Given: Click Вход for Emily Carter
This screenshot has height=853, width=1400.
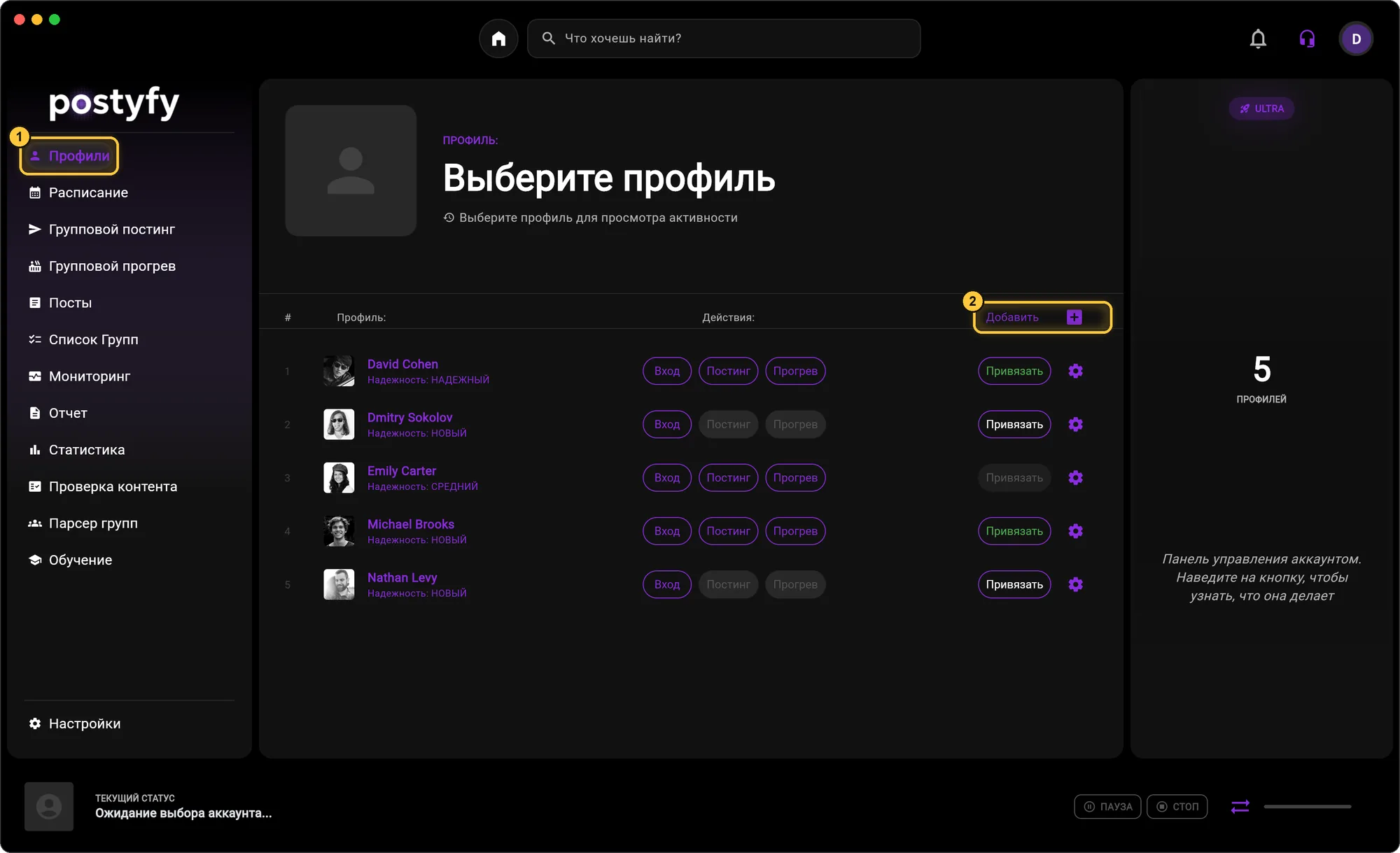Looking at the screenshot, I should (667, 477).
